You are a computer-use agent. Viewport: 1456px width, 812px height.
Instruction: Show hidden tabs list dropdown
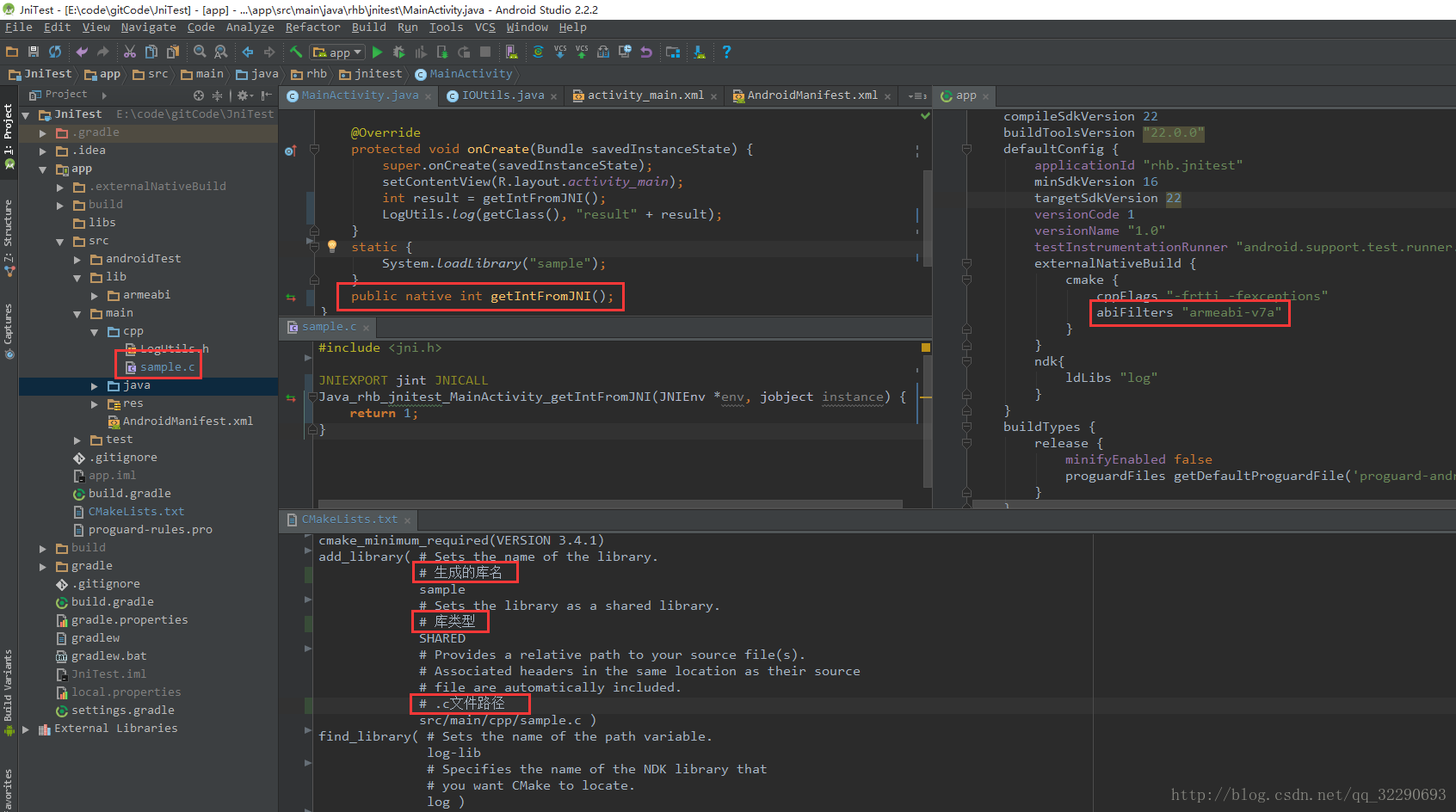[917, 95]
